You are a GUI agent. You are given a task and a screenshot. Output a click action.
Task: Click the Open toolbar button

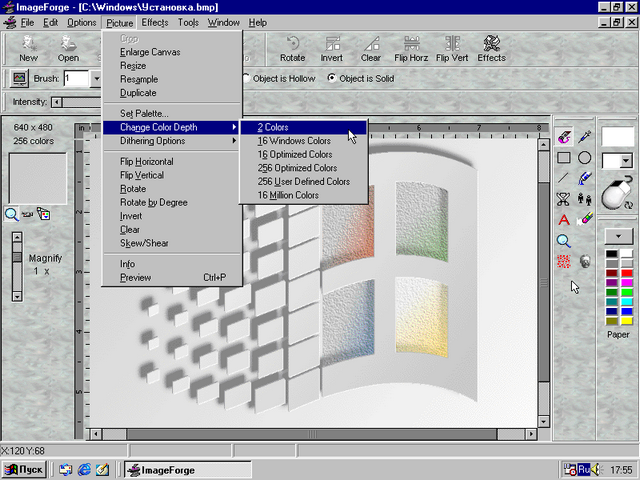[68, 48]
